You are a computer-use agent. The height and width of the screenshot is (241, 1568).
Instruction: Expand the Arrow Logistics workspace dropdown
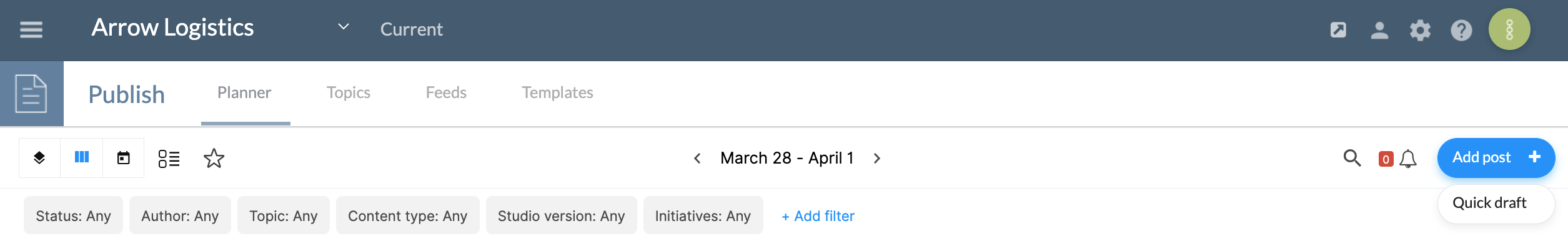point(343,27)
